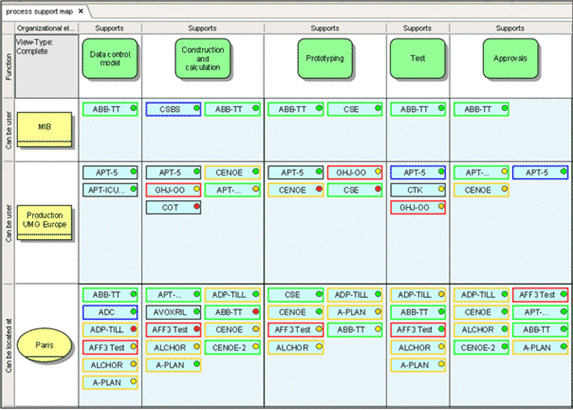573x410 pixels.
Task: Select ADP-TILL in Paris row under Test
Action: [x=418, y=295]
